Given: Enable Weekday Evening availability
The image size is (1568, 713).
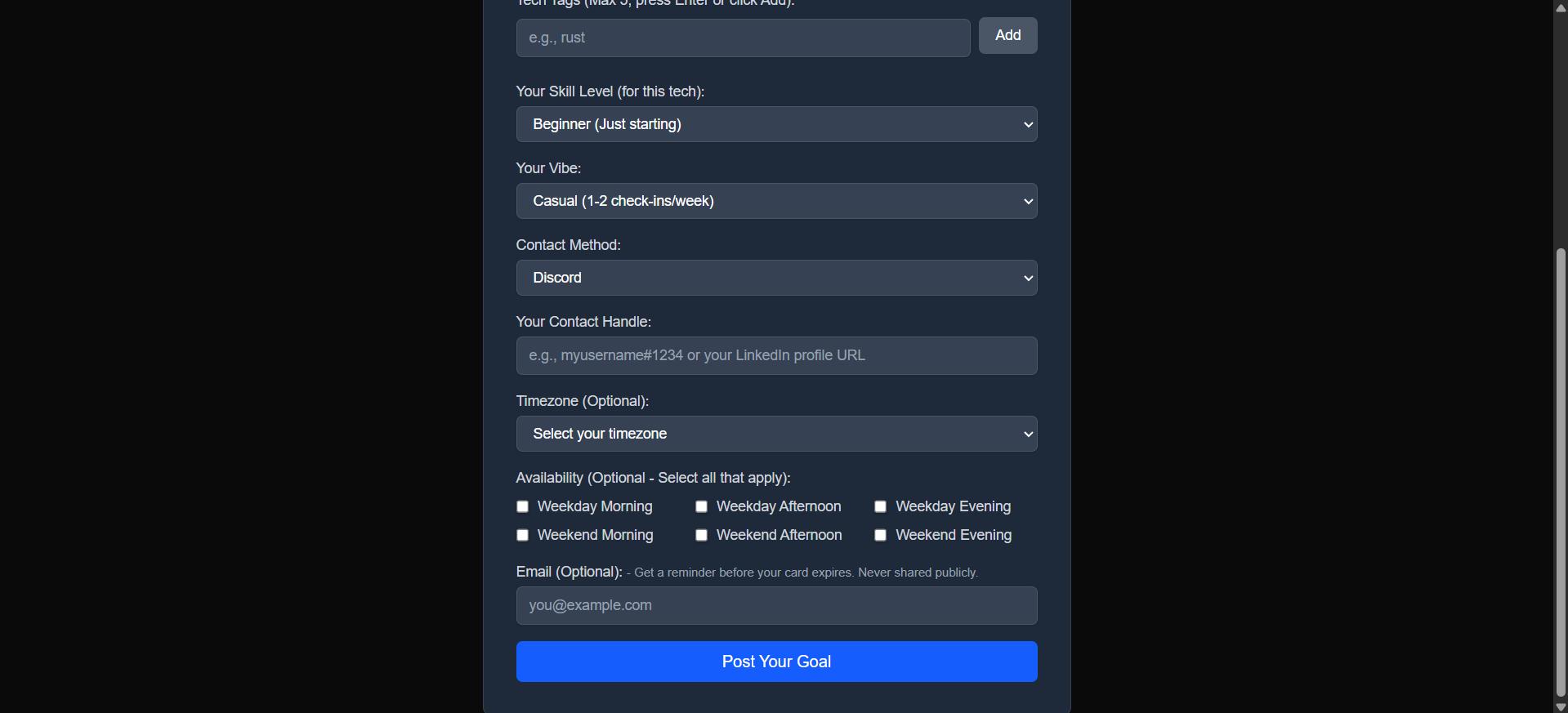Looking at the screenshot, I should [880, 506].
